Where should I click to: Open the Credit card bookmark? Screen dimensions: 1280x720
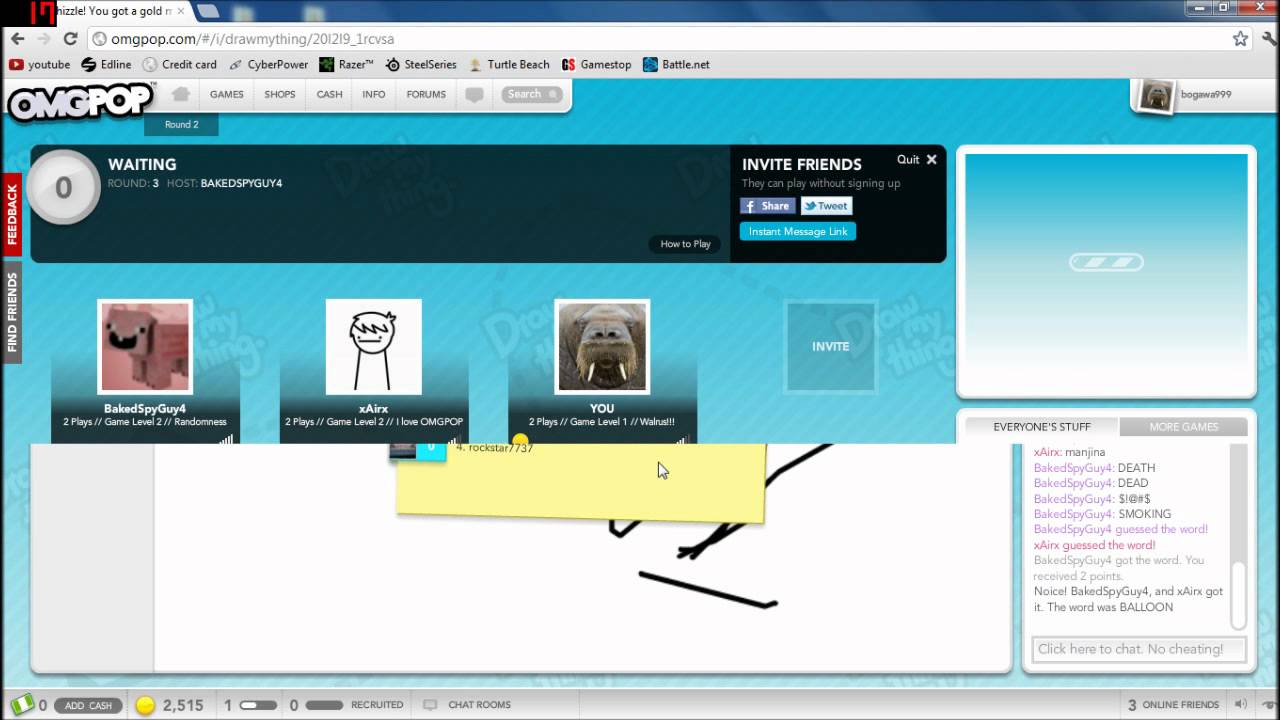click(x=179, y=64)
